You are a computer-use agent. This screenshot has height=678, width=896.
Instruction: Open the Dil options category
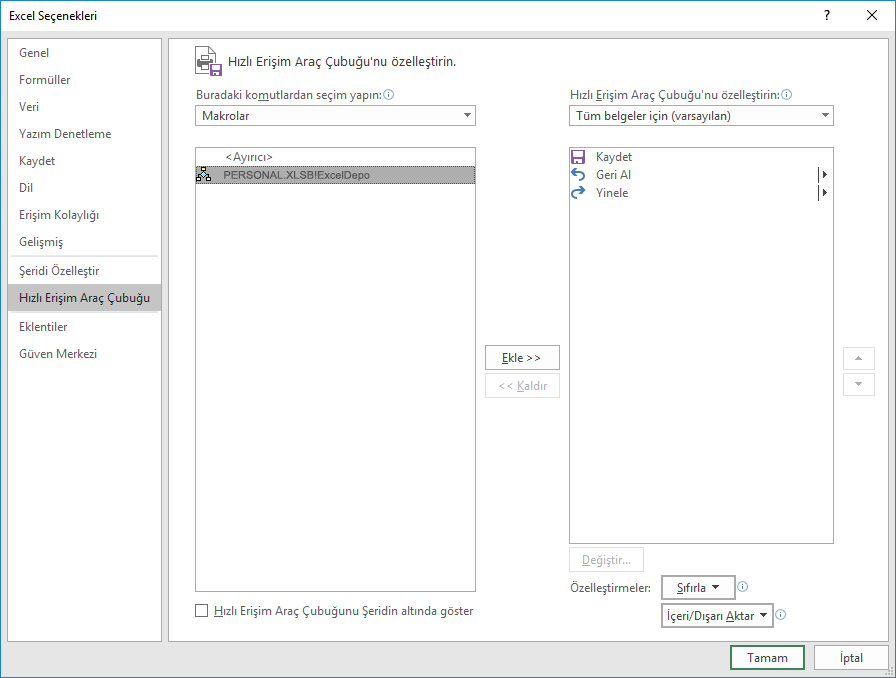point(85,188)
